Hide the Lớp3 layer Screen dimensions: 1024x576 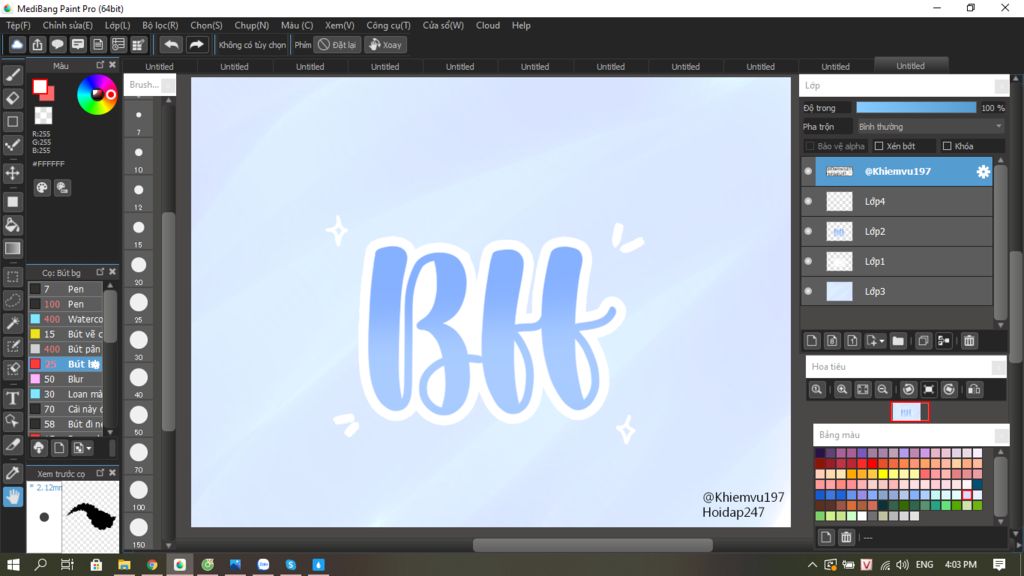coord(808,291)
